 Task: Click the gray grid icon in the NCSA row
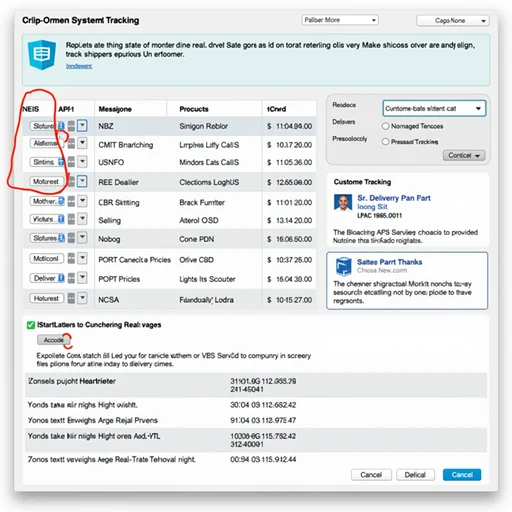pos(71,298)
